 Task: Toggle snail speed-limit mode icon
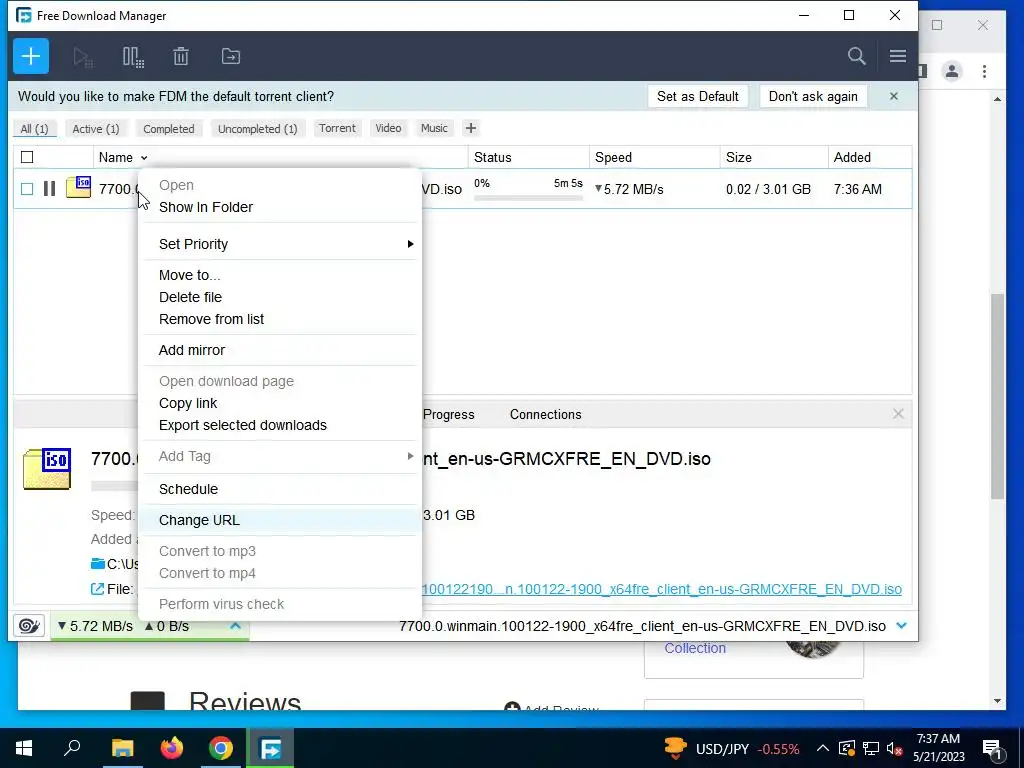coord(29,626)
